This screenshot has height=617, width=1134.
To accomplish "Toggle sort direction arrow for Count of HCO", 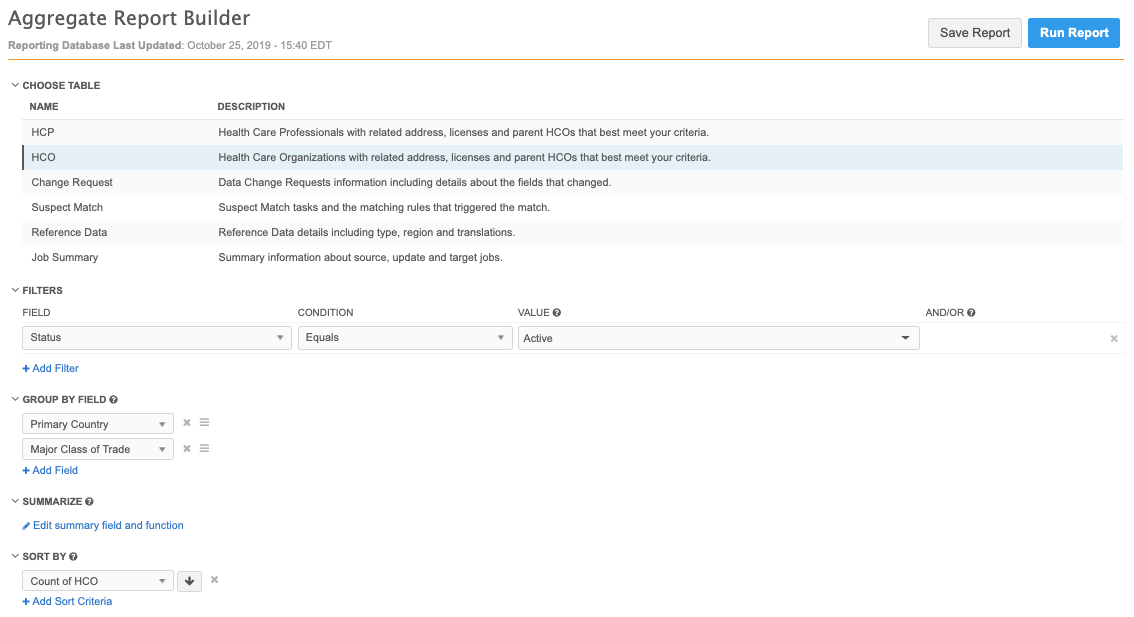I will (x=189, y=581).
